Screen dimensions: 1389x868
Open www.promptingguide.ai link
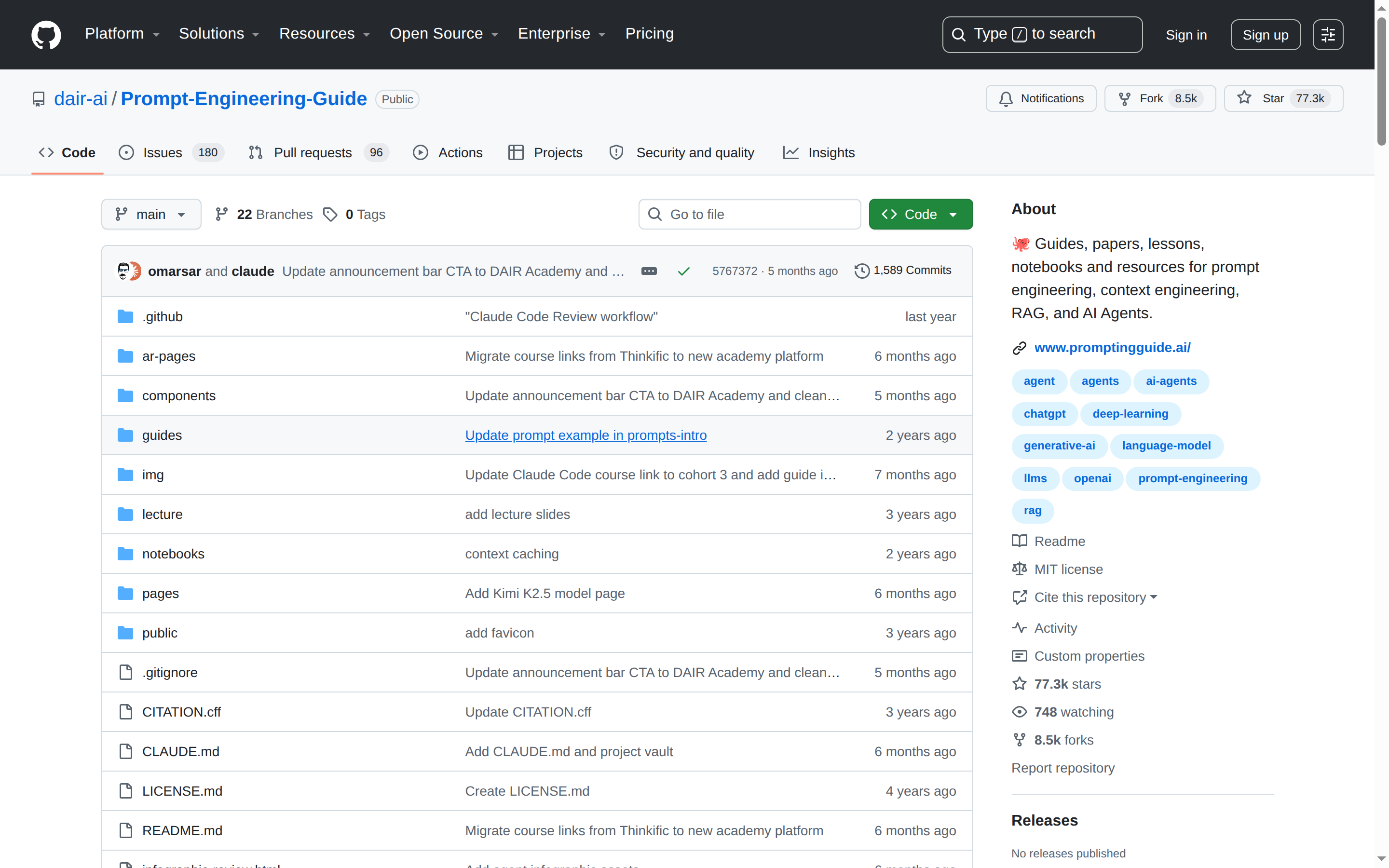tap(1112, 347)
